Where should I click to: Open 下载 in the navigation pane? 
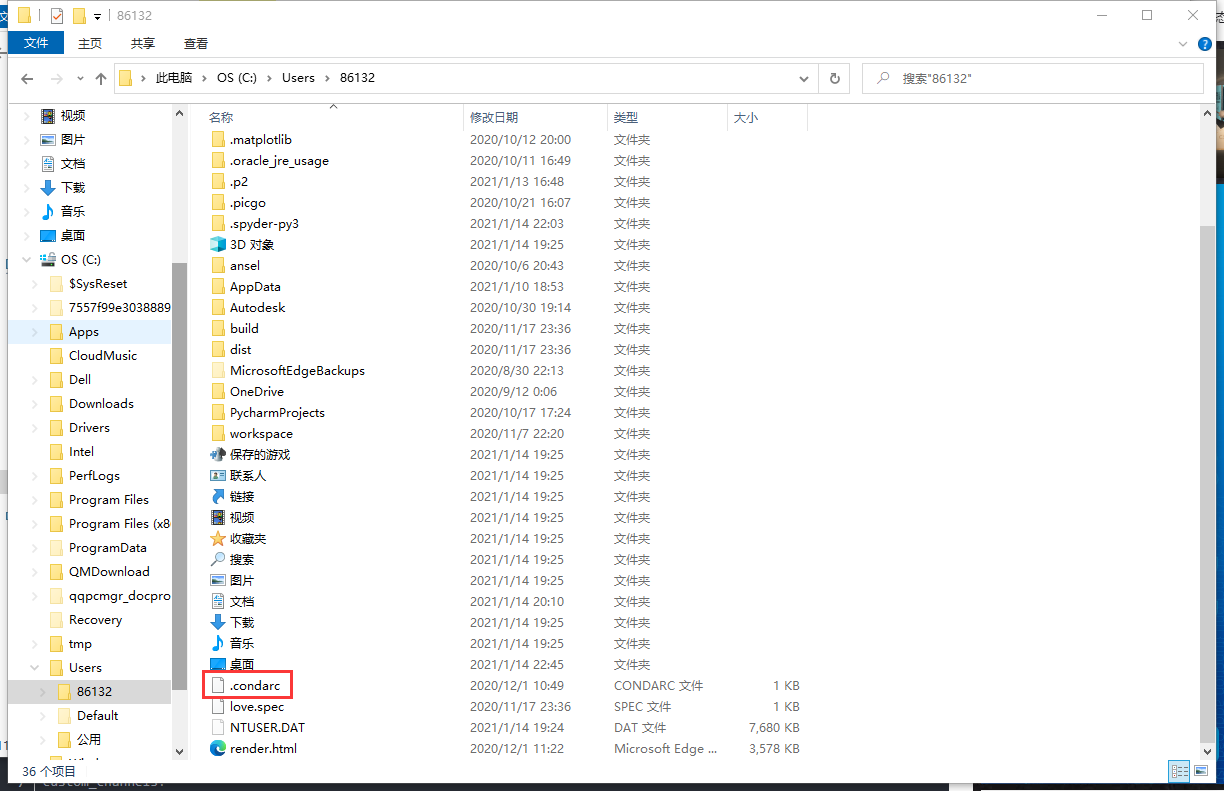coord(73,188)
